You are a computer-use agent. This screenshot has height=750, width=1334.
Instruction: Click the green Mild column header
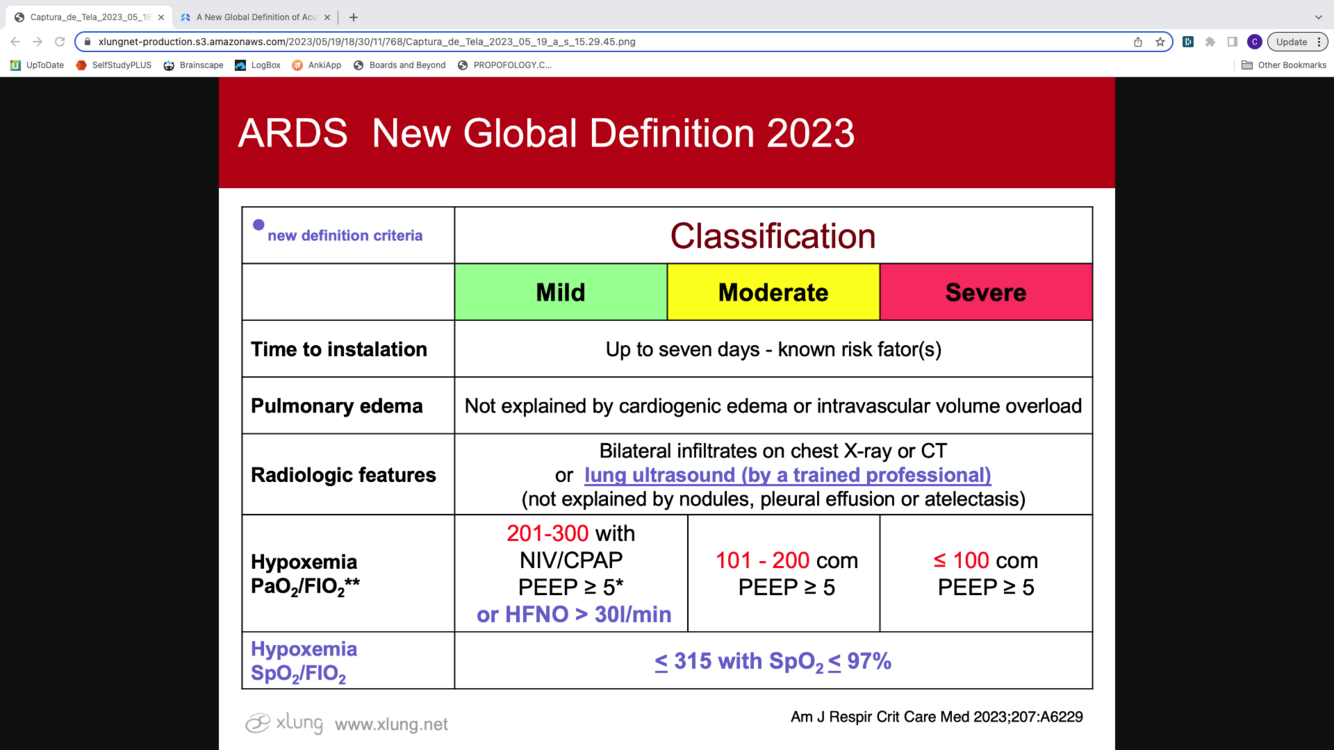tap(561, 292)
